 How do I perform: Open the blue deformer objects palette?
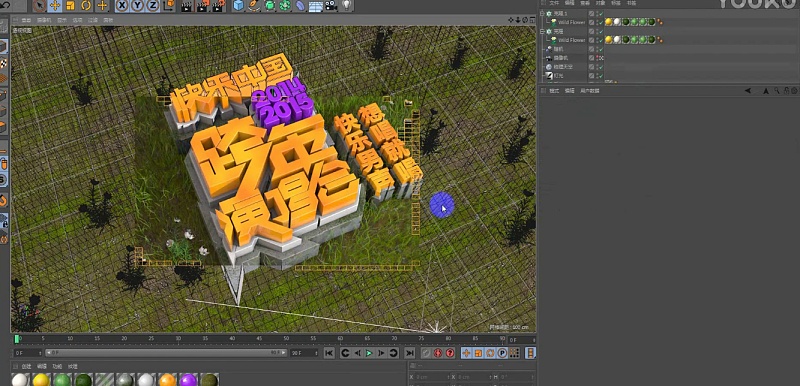pos(301,6)
